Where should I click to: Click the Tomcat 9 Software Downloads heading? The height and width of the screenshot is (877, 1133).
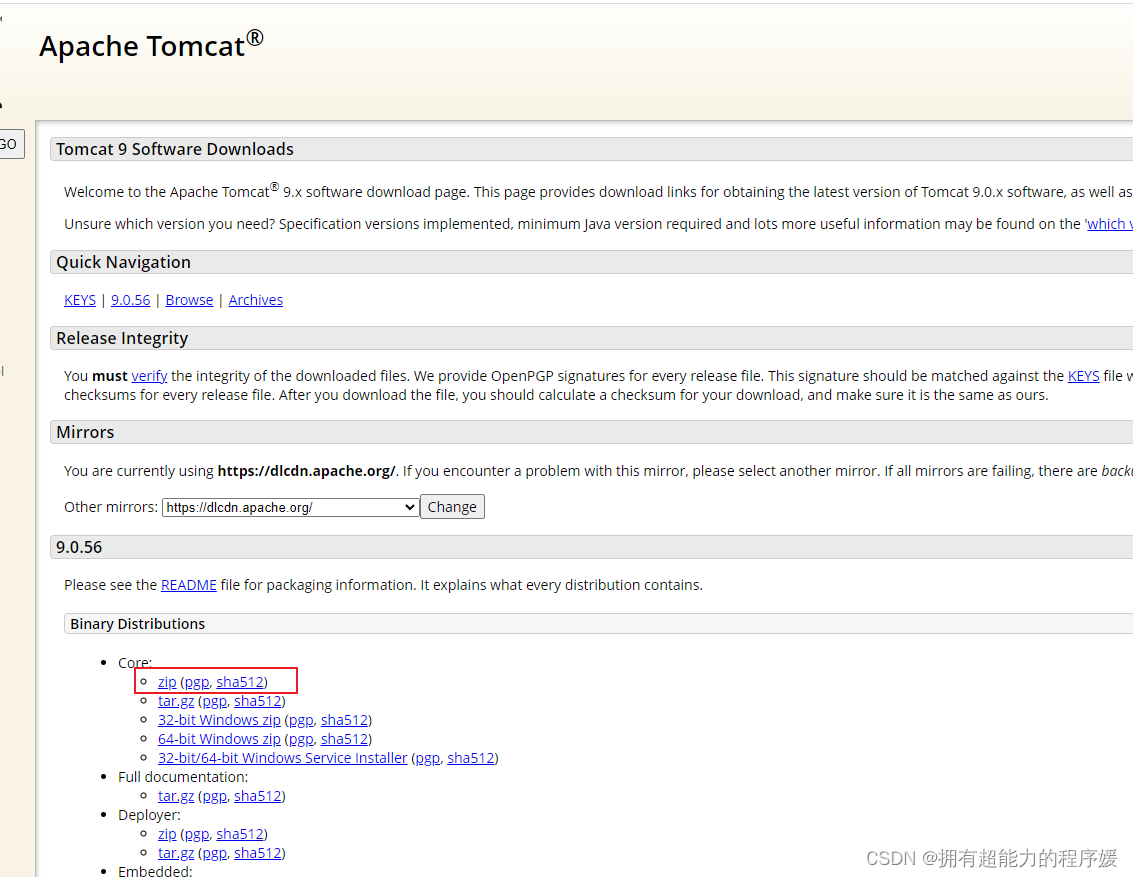(175, 149)
